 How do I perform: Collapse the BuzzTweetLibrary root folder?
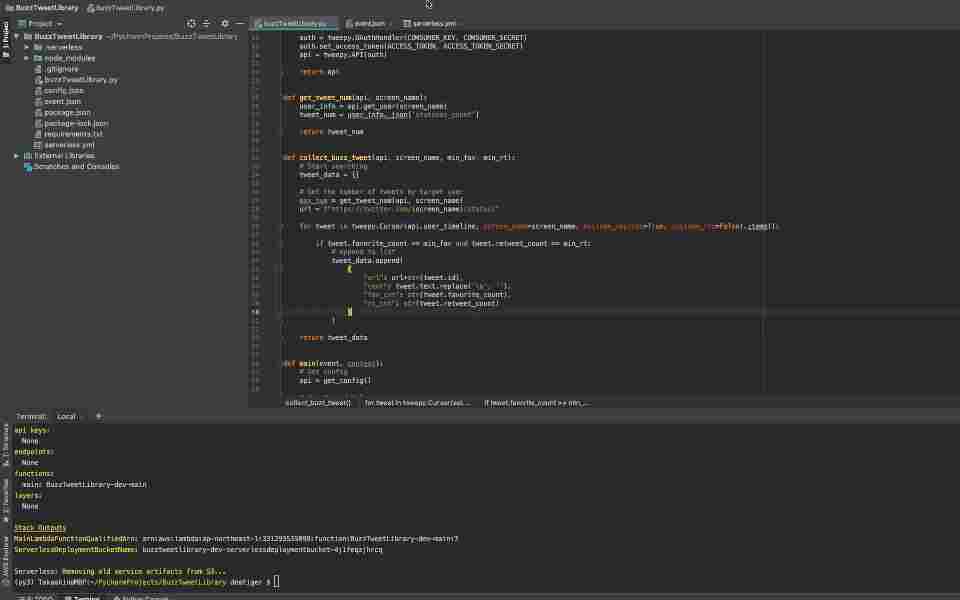[x=17, y=37]
